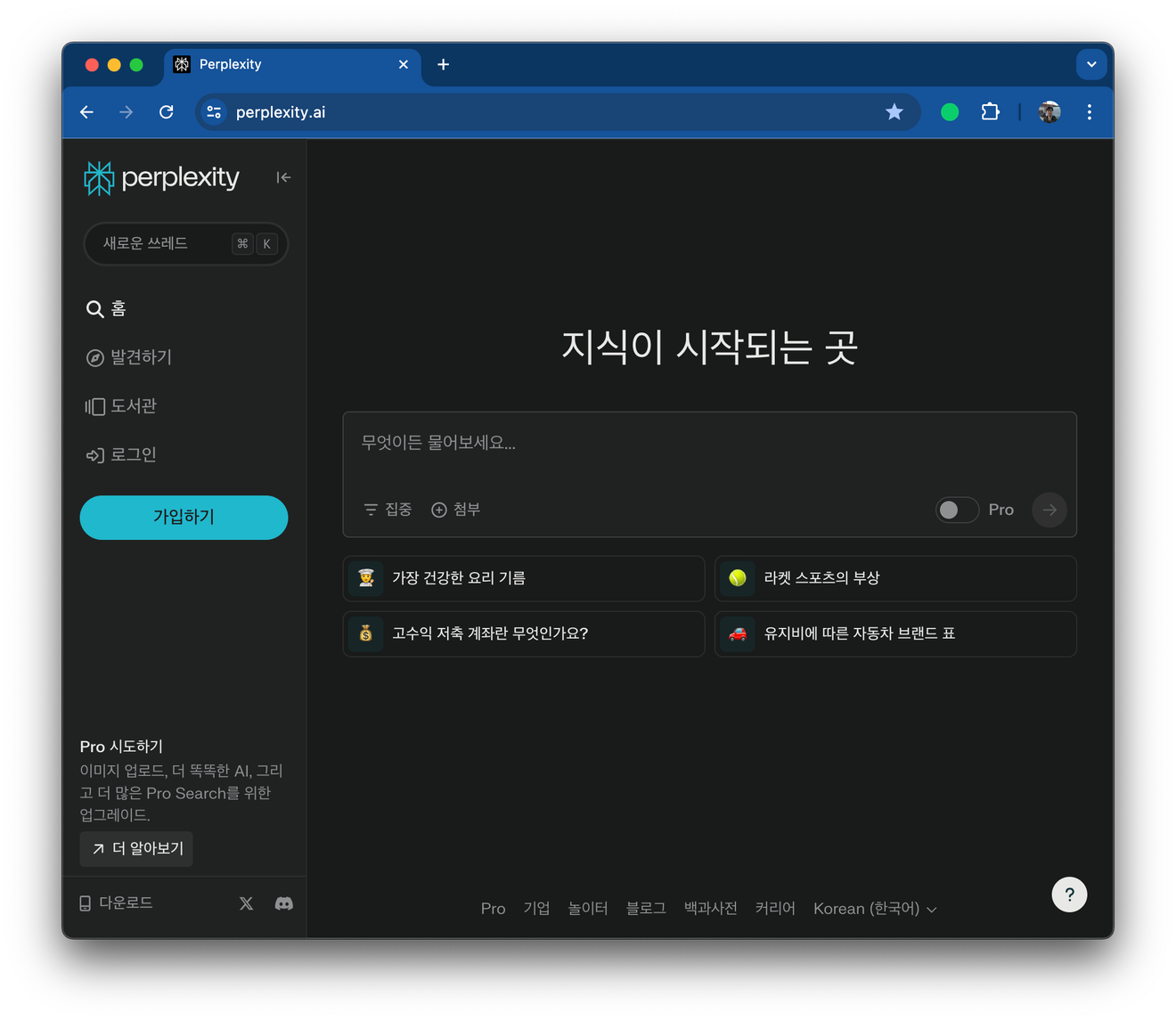Expand the Korean (한국어) language selector
The image size is (1176, 1021).
[x=875, y=909]
